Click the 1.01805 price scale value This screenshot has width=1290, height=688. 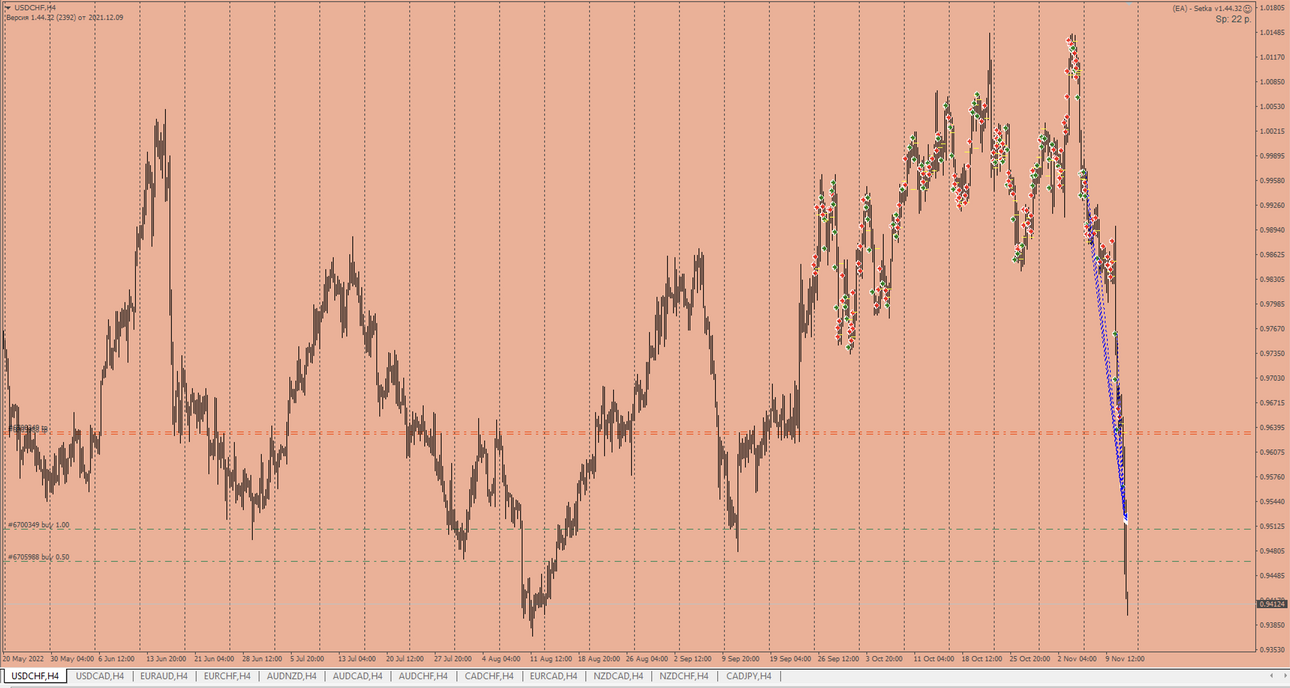tap(1272, 8)
